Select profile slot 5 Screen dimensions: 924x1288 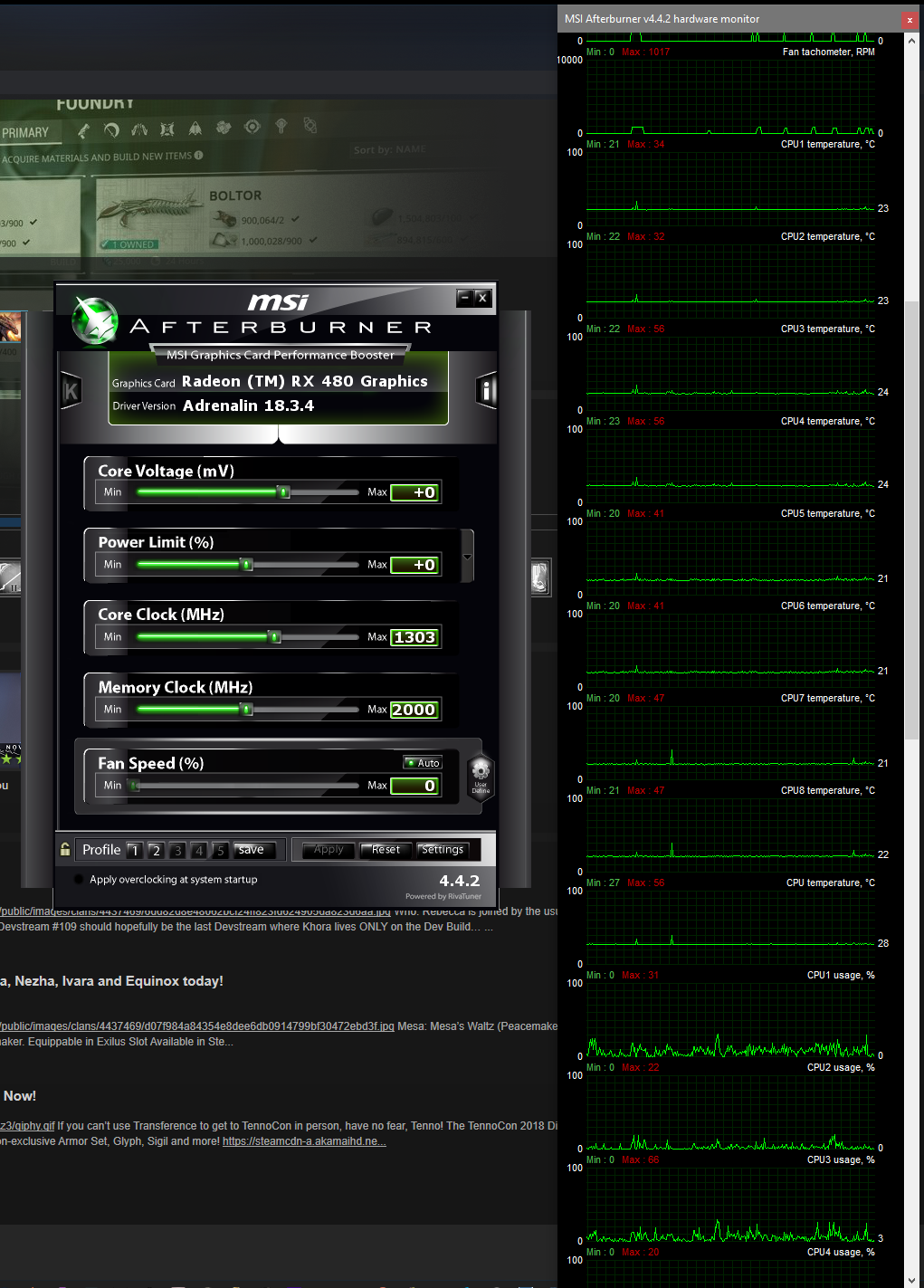tap(220, 850)
